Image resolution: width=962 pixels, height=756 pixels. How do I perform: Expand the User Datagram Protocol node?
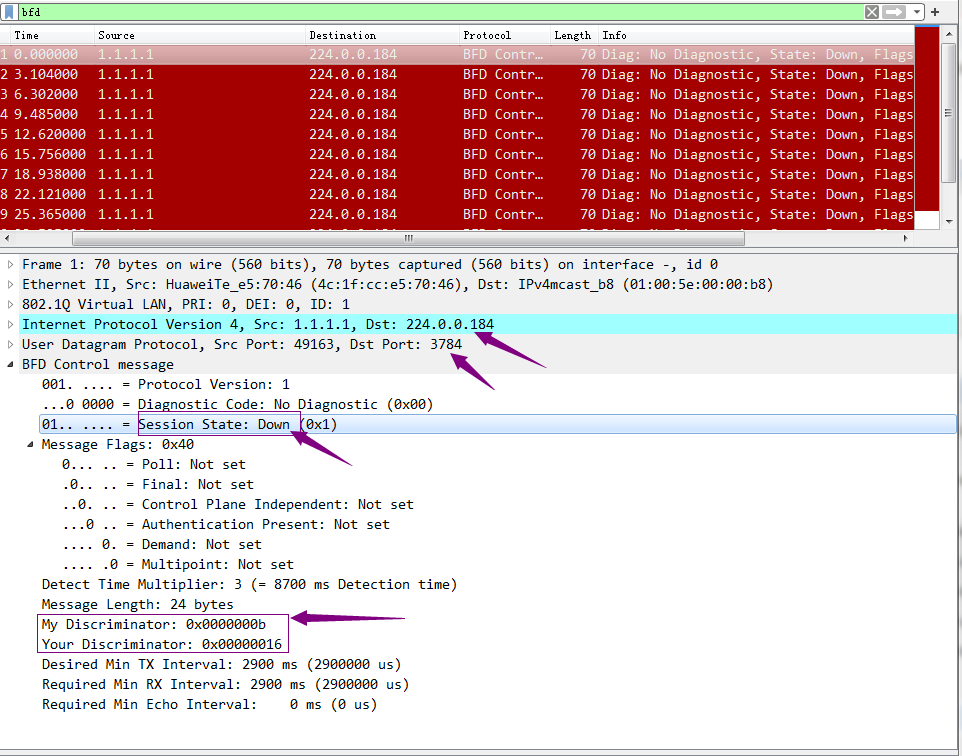click(11, 345)
